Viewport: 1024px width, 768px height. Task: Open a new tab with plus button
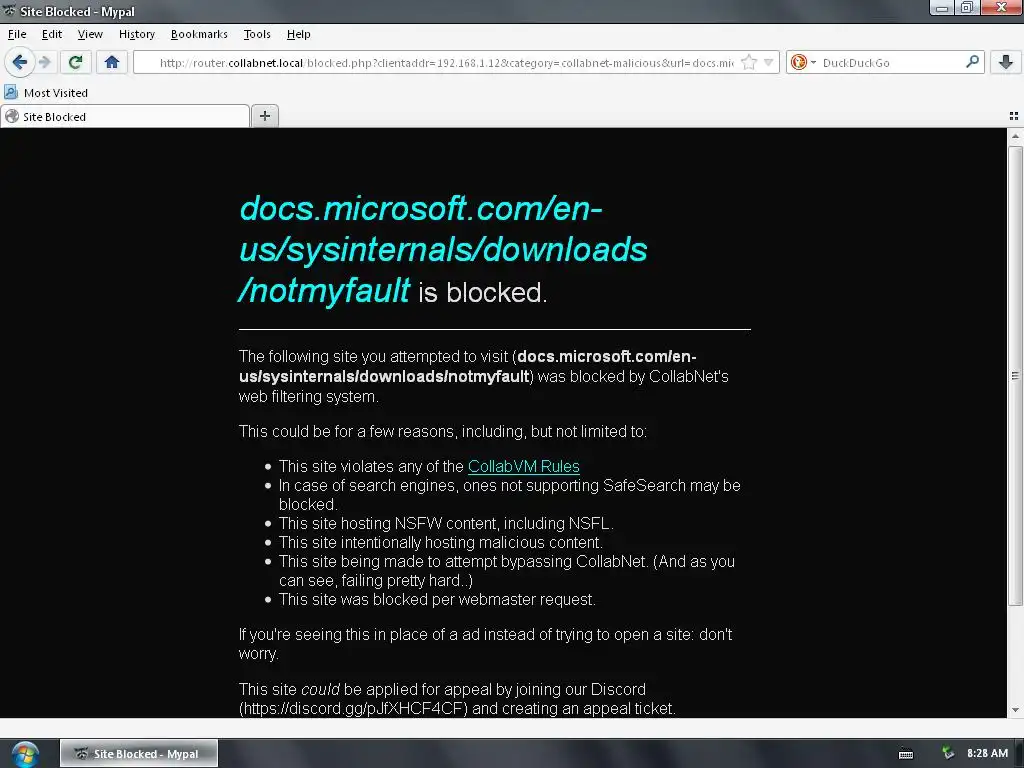(x=264, y=116)
